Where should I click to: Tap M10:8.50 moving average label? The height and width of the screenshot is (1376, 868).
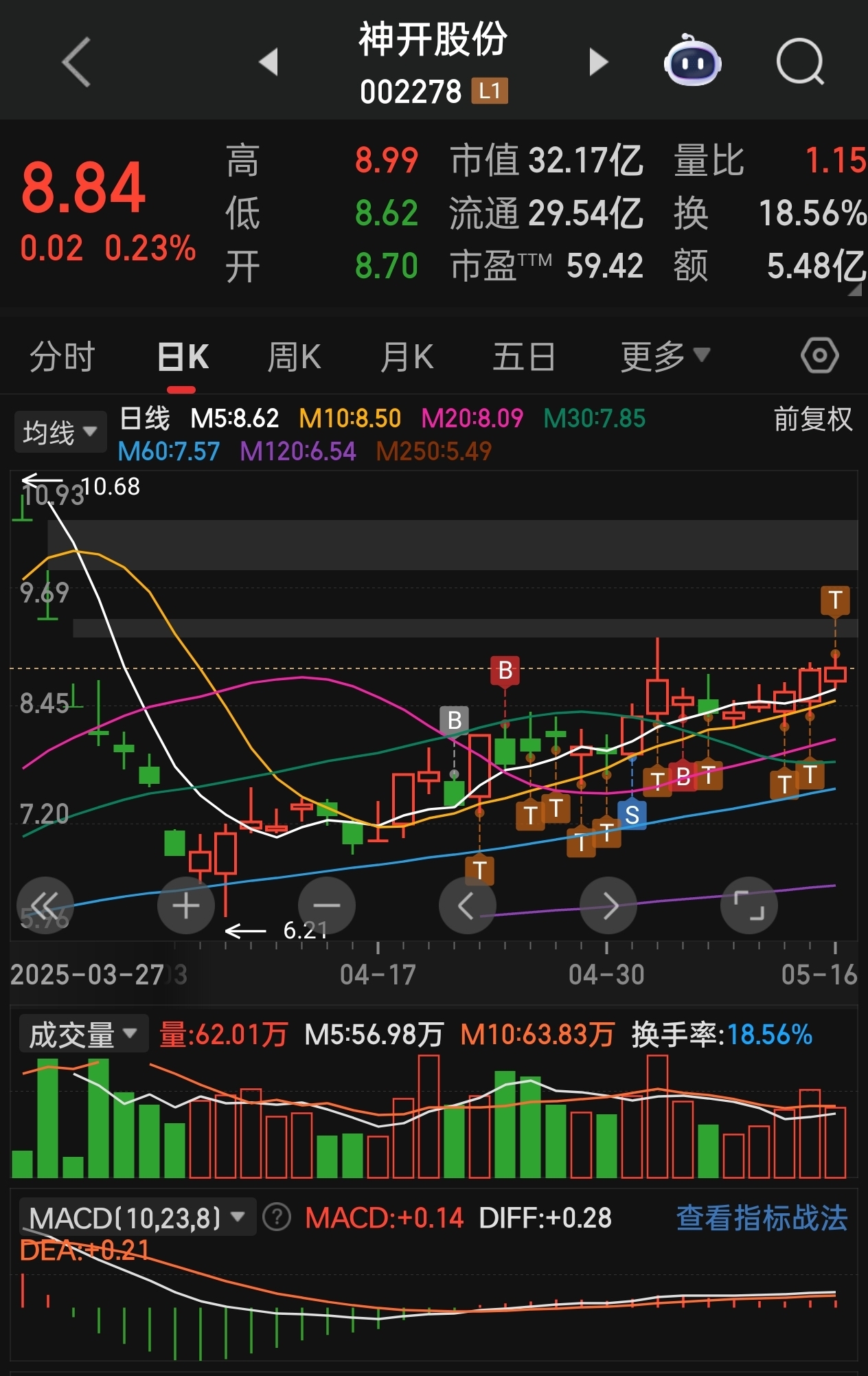pyautogui.click(x=350, y=418)
